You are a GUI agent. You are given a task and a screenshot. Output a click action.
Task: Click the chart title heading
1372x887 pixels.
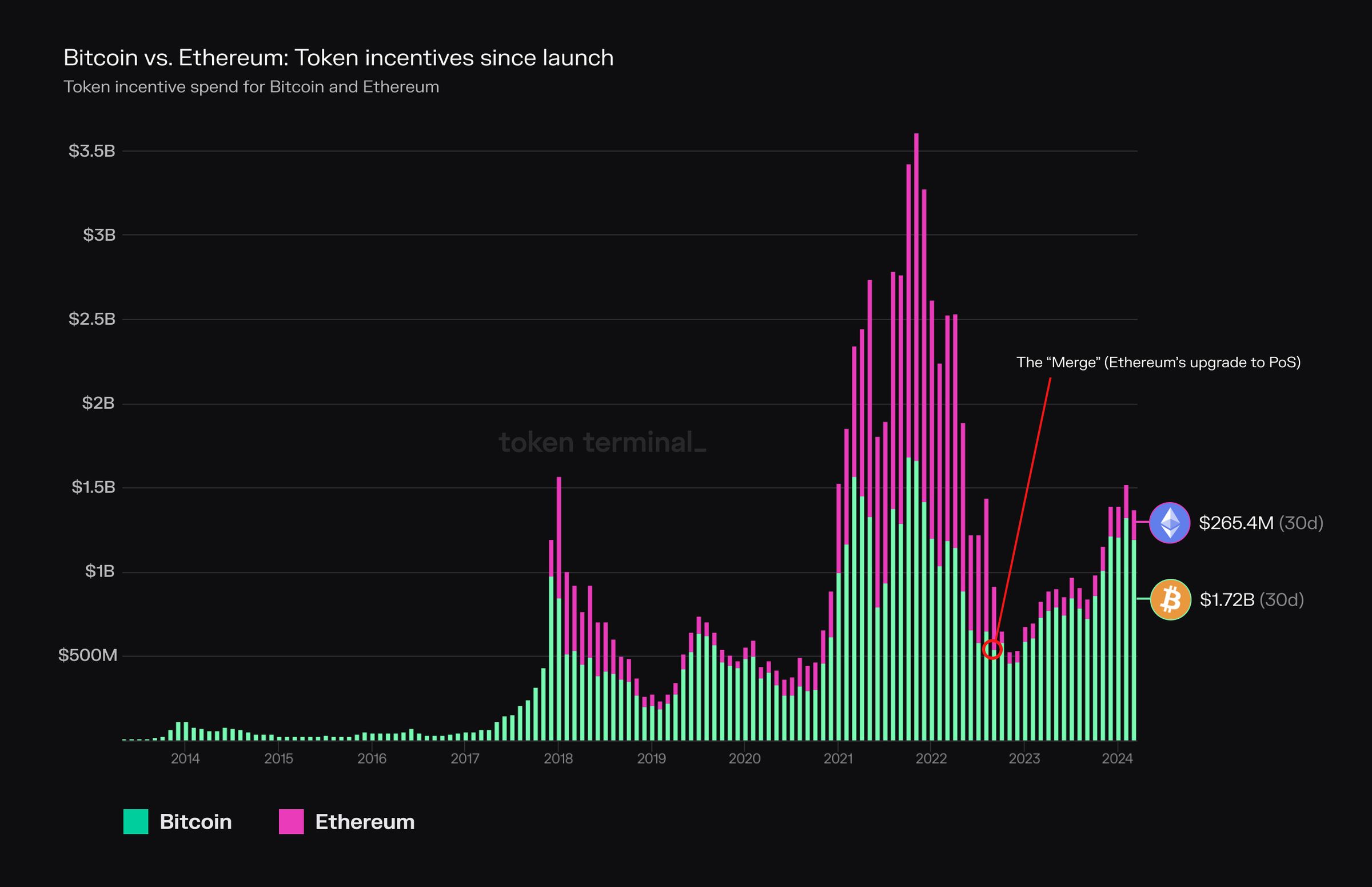click(338, 58)
